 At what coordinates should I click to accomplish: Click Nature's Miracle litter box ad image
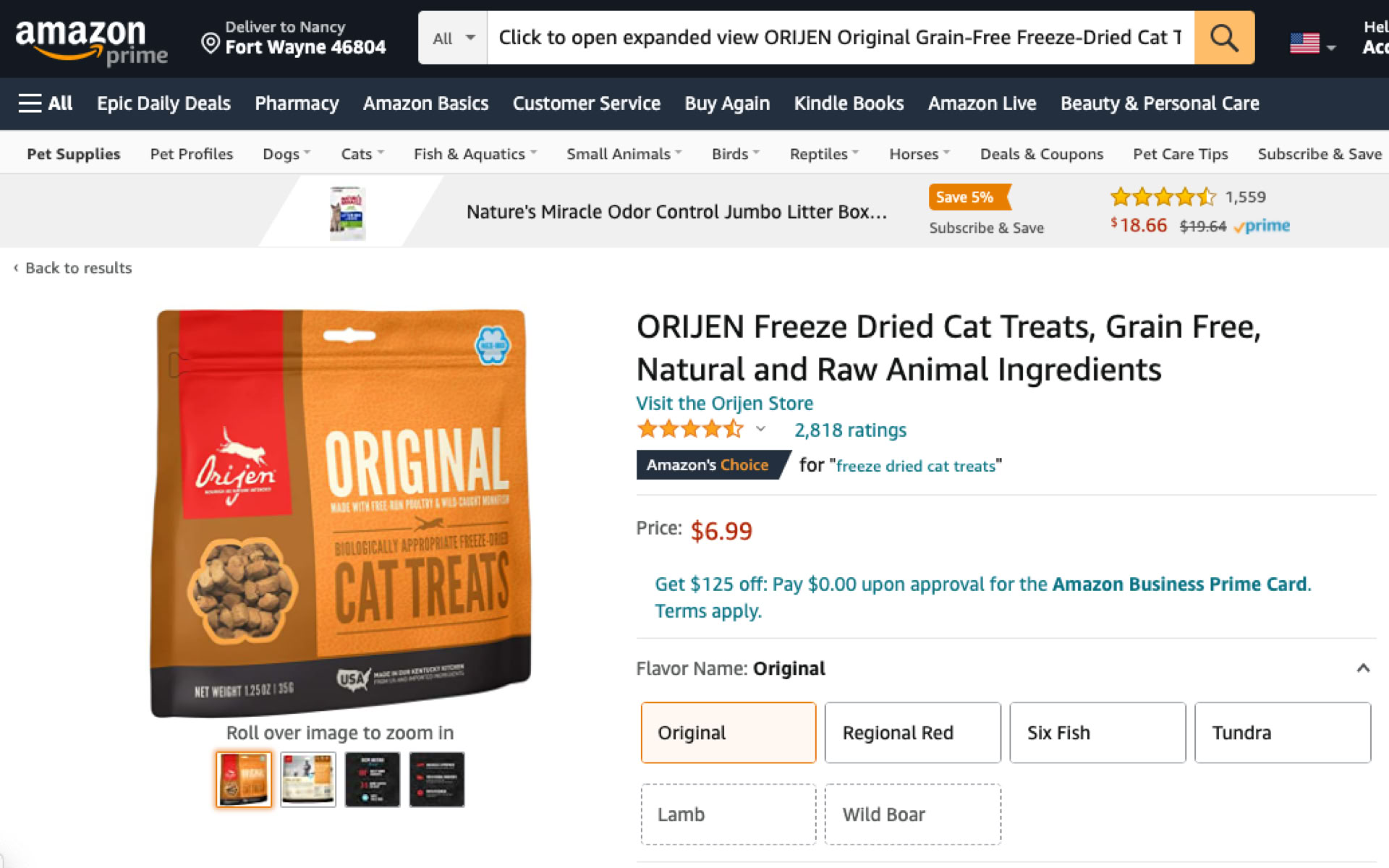coord(348,213)
